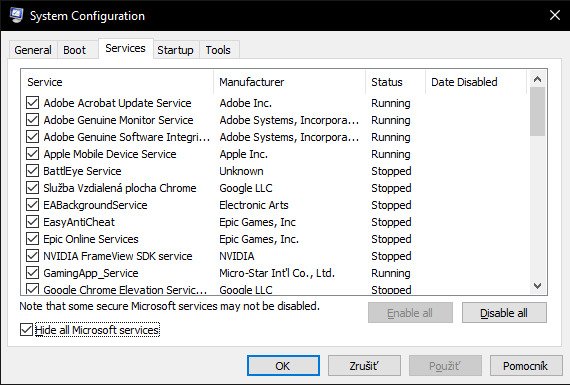The height and width of the screenshot is (385, 570).
Task: Toggle the BattlEye Service checkbox
Action: click(x=32, y=171)
